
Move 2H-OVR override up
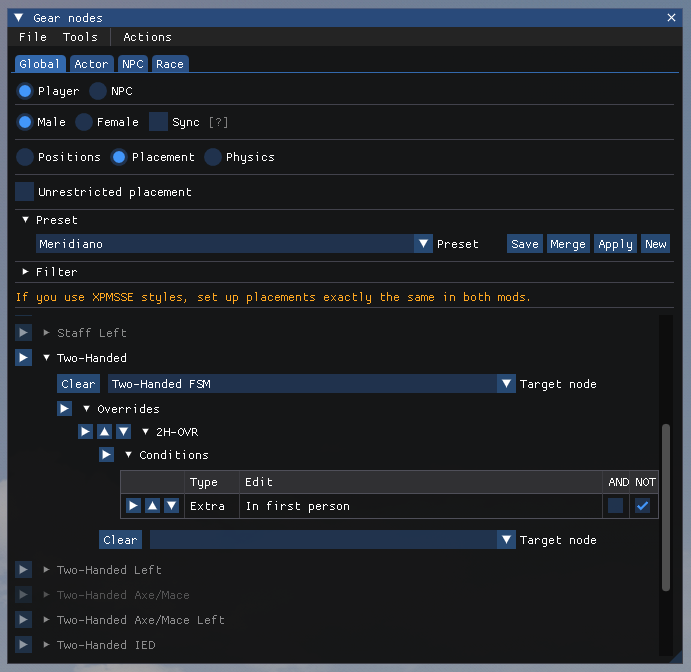click(x=104, y=432)
